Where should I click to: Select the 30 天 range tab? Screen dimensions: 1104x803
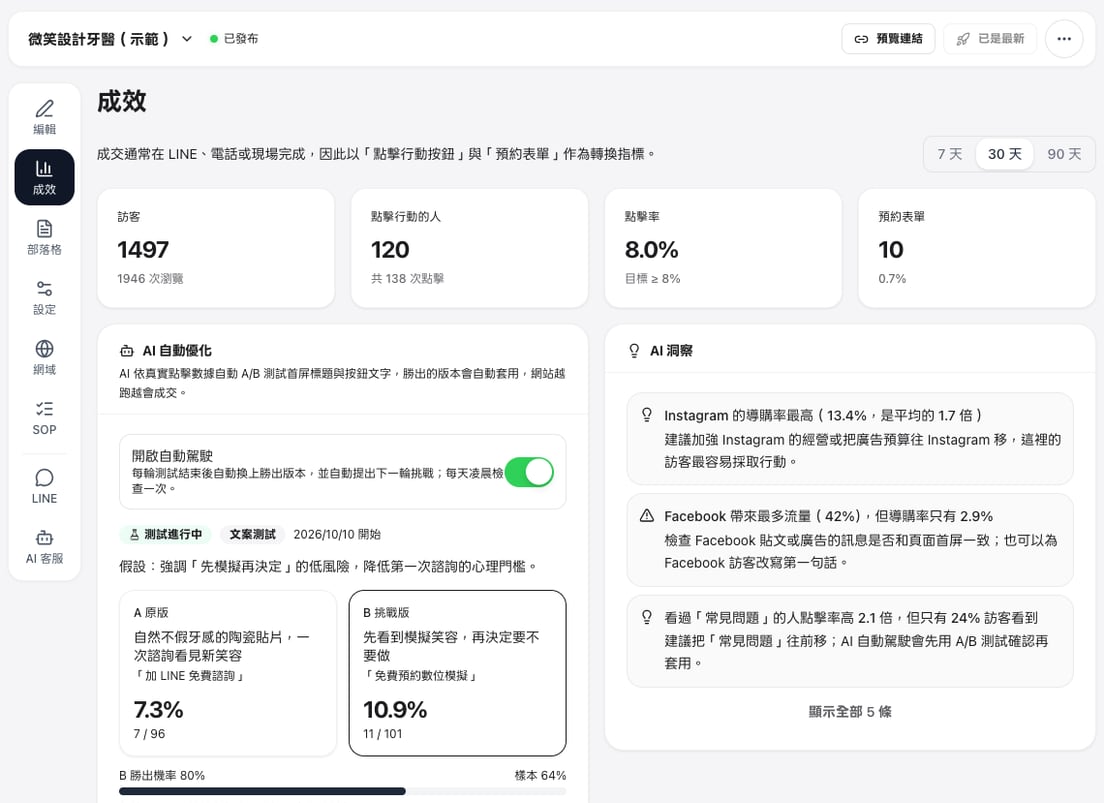tap(1004, 154)
